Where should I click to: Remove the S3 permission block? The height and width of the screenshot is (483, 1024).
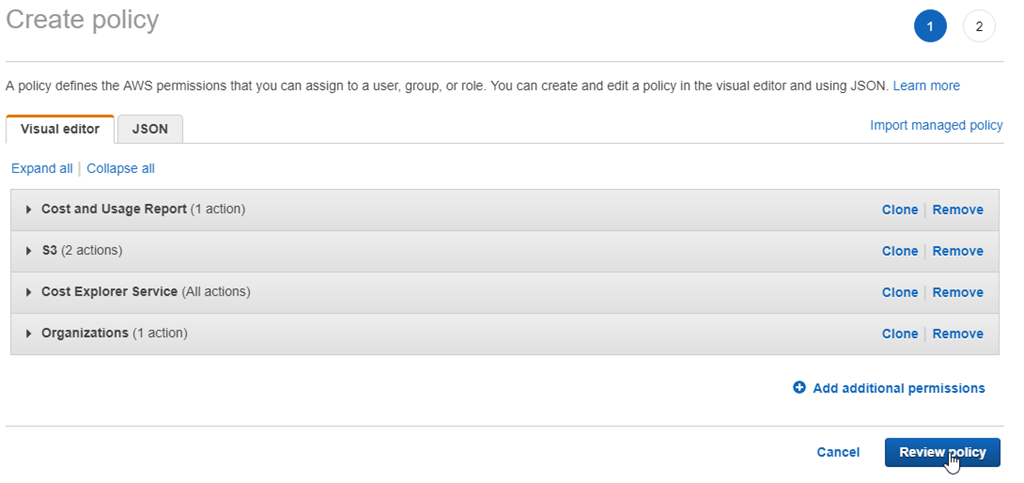(957, 251)
